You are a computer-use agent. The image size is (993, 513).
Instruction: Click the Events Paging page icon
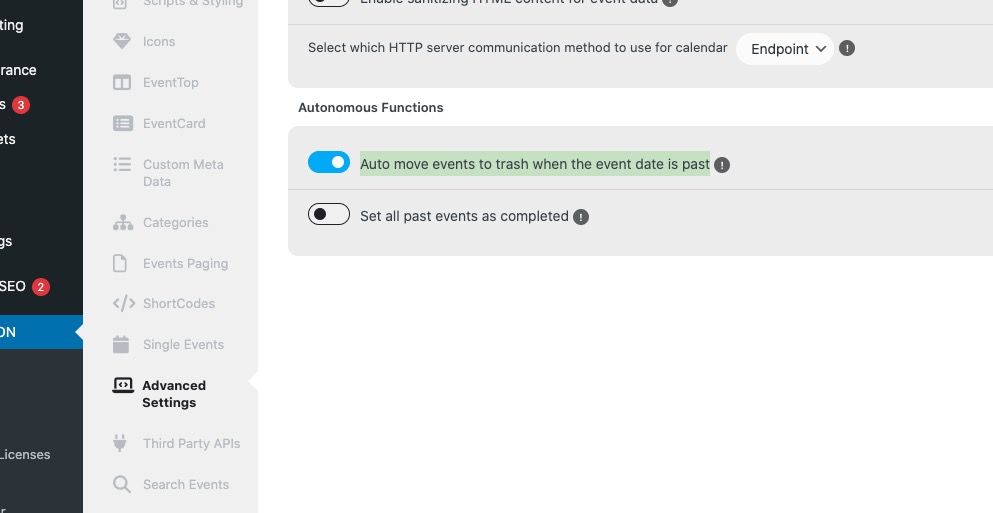[120, 263]
